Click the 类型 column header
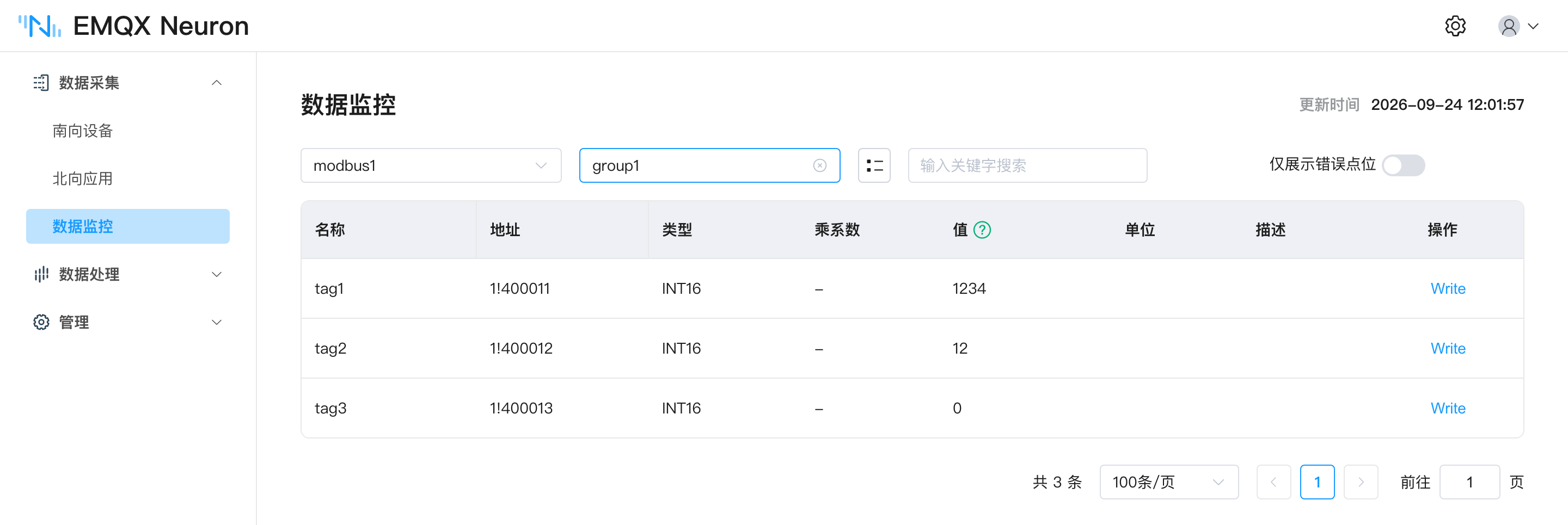This screenshot has width=1568, height=525. click(677, 230)
